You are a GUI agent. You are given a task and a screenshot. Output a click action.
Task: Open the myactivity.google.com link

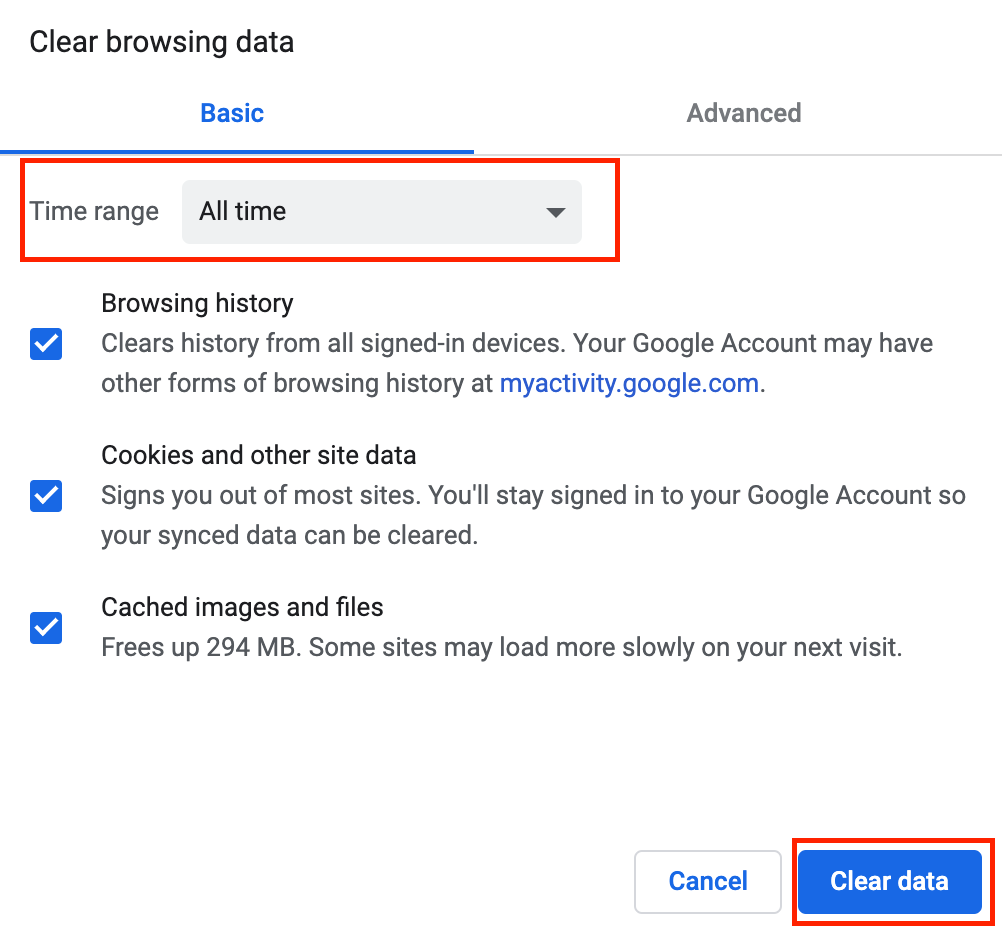click(x=629, y=383)
